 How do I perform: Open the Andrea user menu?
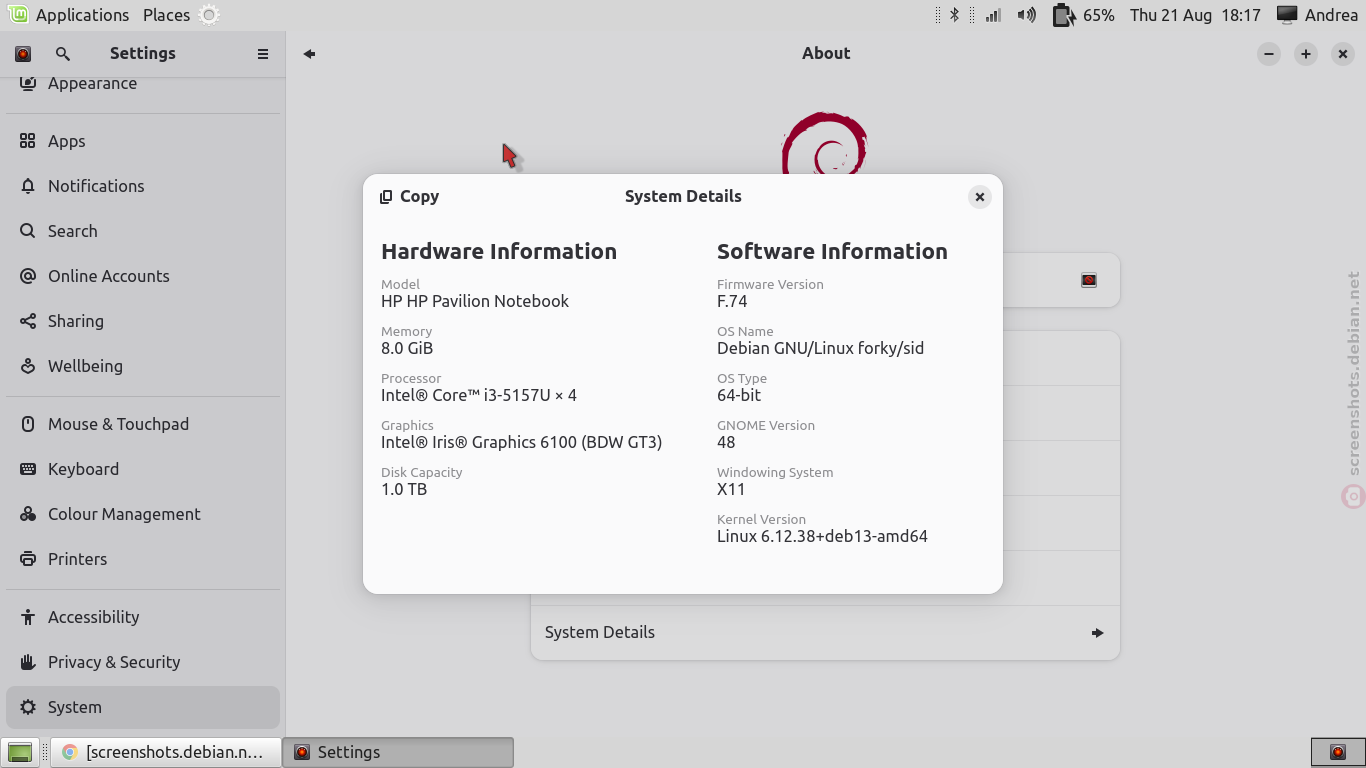[1317, 15]
